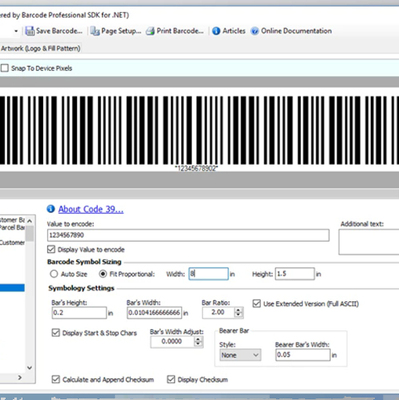Click the Page Setup... label
This screenshot has height=400, width=399.
[x=121, y=31]
